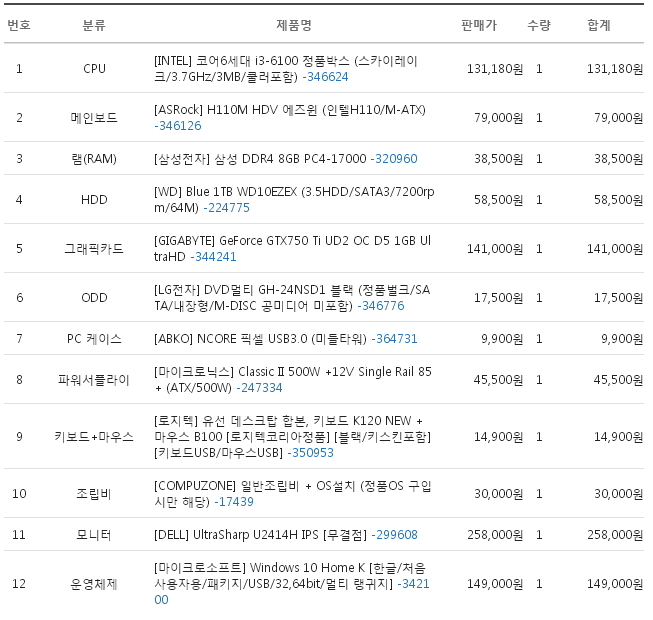Click row number 10

(19, 494)
